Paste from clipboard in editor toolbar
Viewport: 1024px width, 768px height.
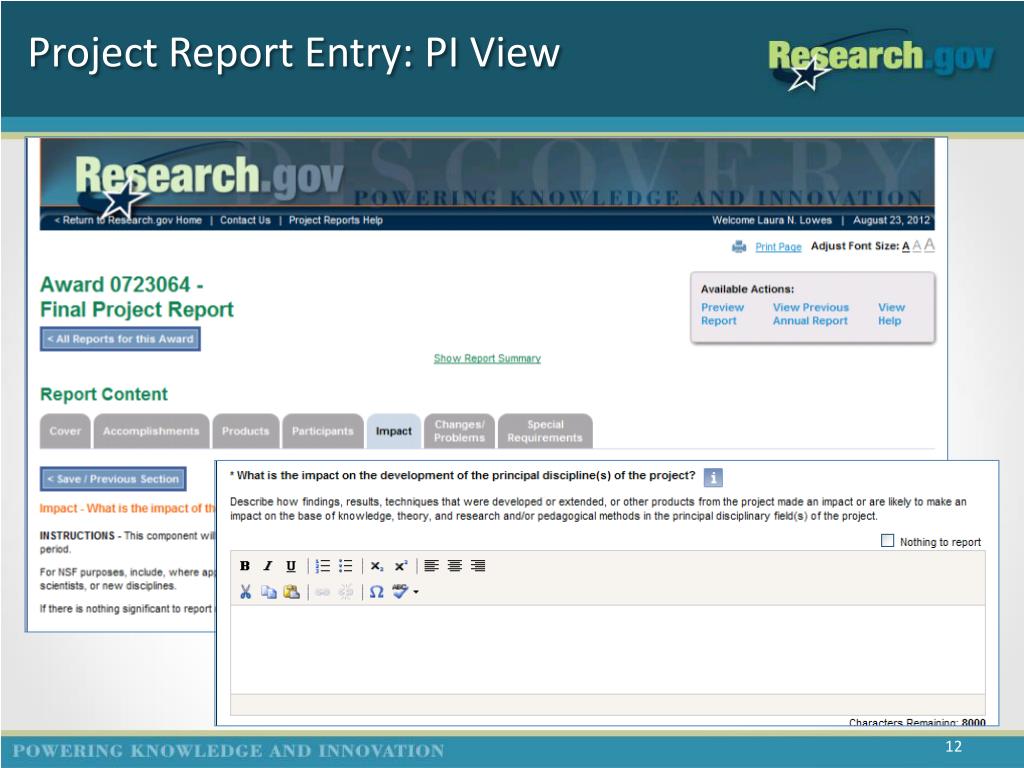291,592
